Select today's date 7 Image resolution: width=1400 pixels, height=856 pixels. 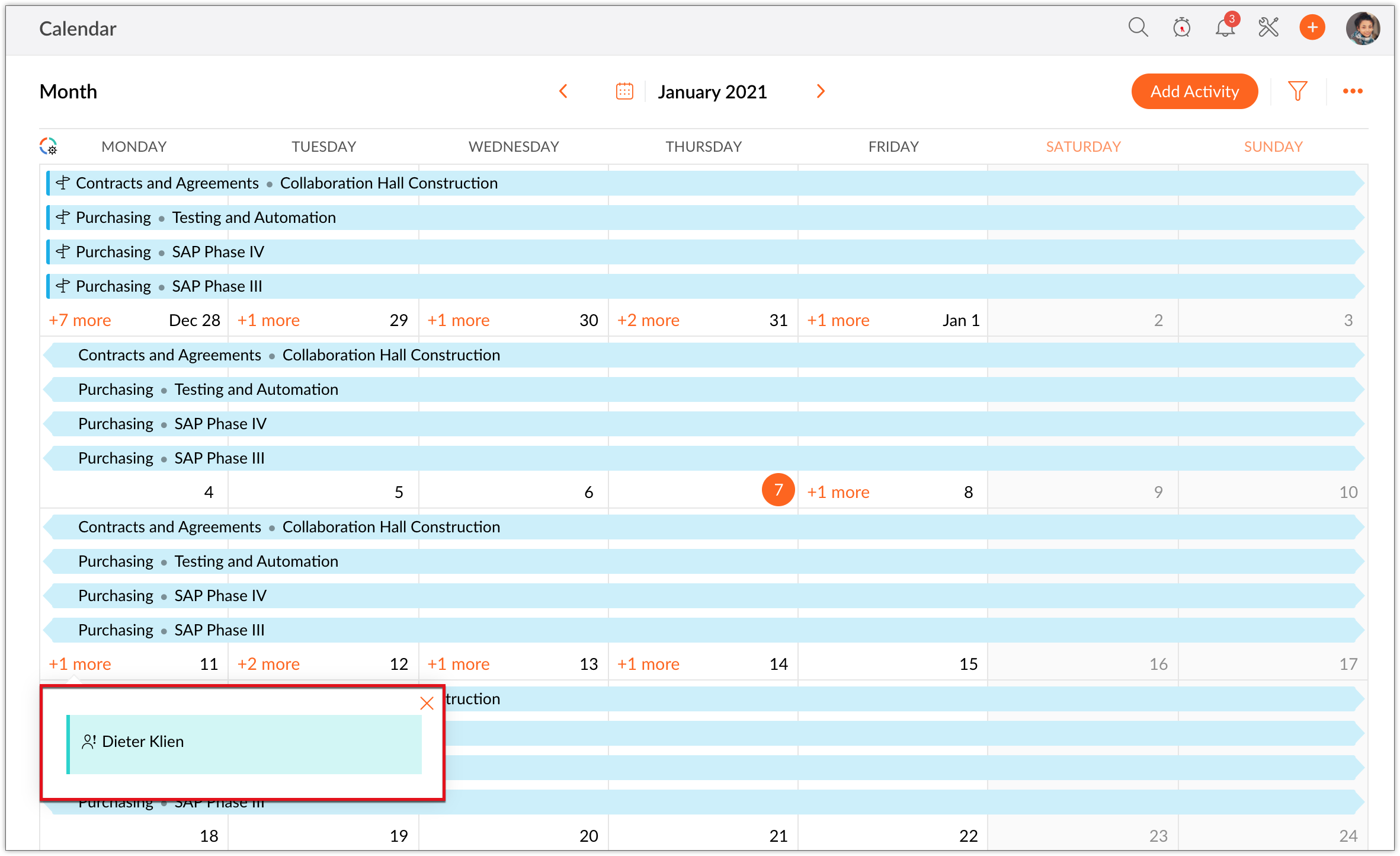(778, 490)
